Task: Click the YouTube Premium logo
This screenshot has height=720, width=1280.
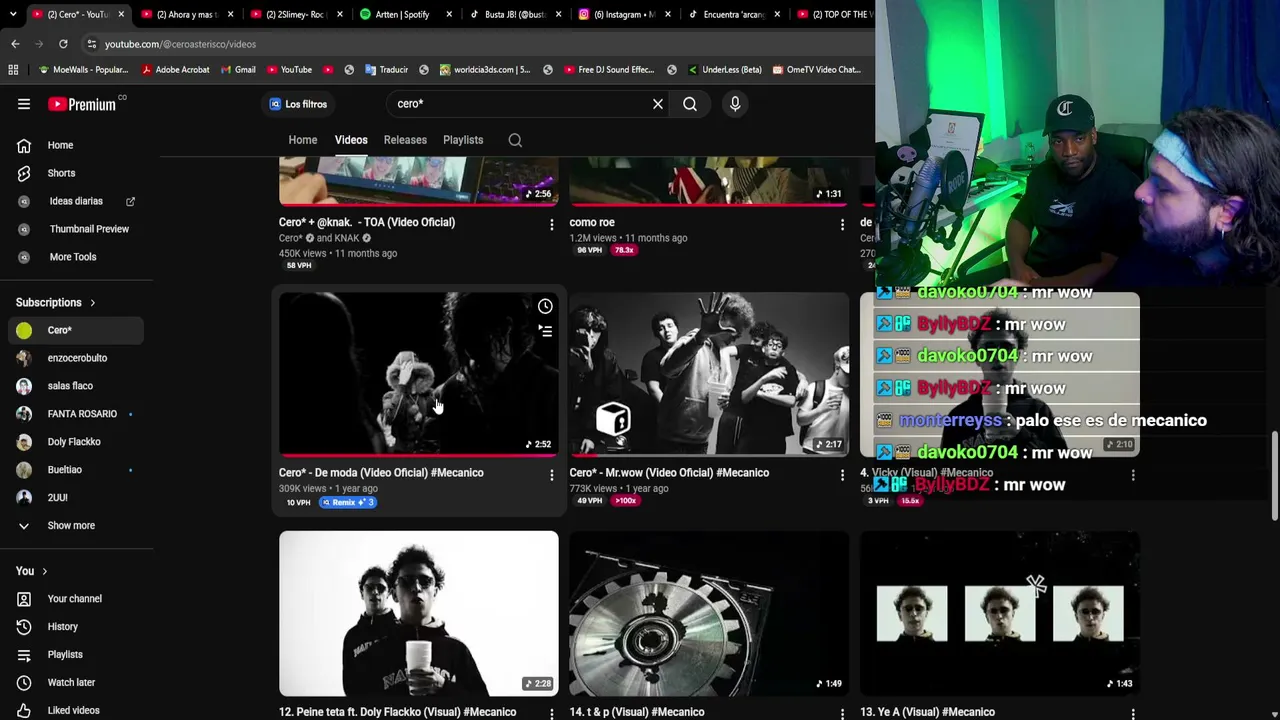Action: (x=82, y=104)
